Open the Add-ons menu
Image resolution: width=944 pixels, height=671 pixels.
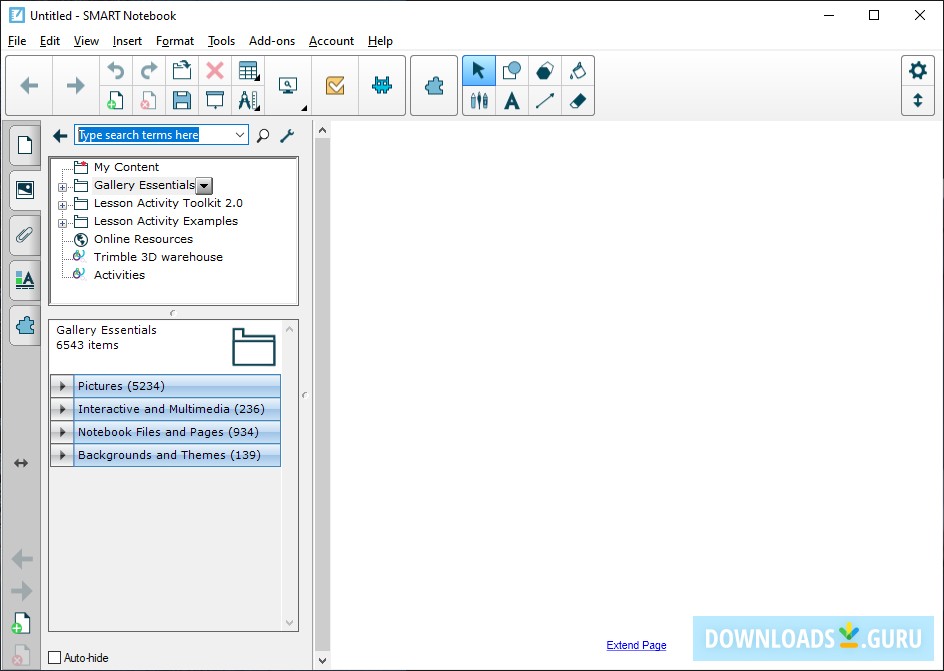coord(272,41)
